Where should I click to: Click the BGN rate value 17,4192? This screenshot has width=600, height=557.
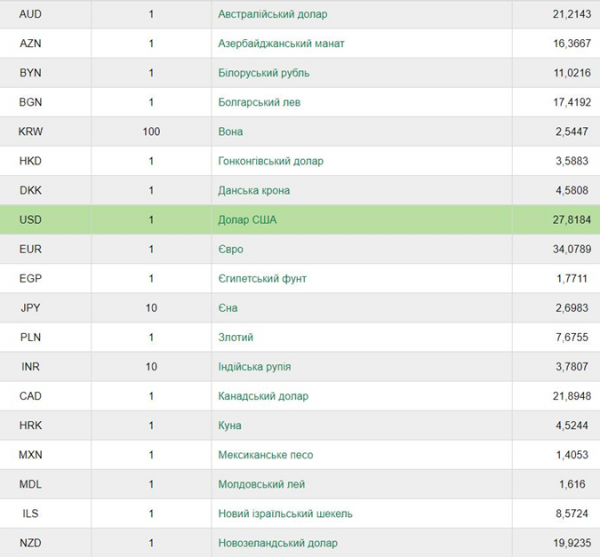(572, 103)
